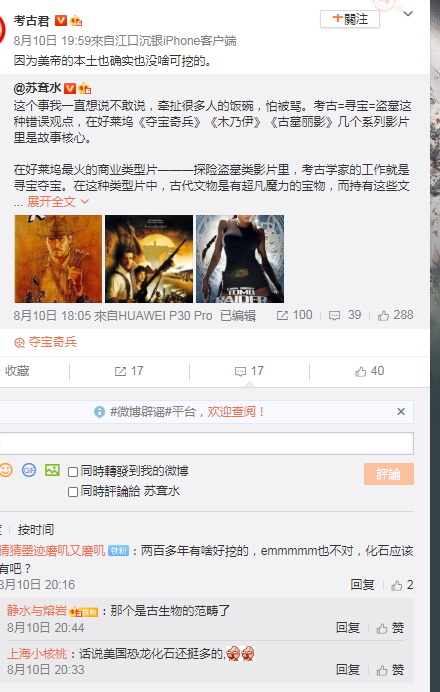Dismiss the 微博辟谣 notice banner
The height and width of the screenshot is (692, 440).
pyautogui.click(x=401, y=412)
